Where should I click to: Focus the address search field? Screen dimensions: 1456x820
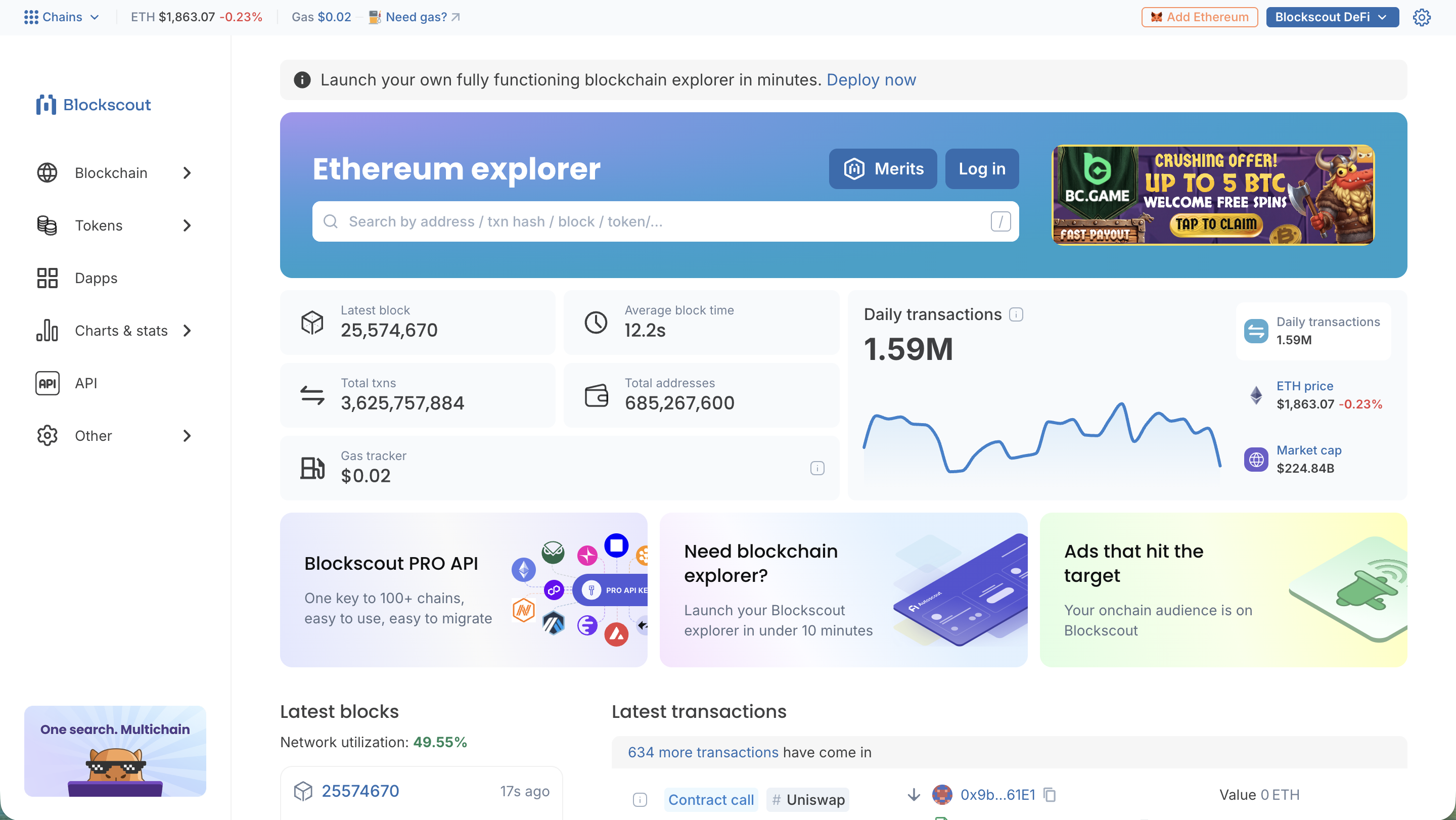(x=665, y=221)
